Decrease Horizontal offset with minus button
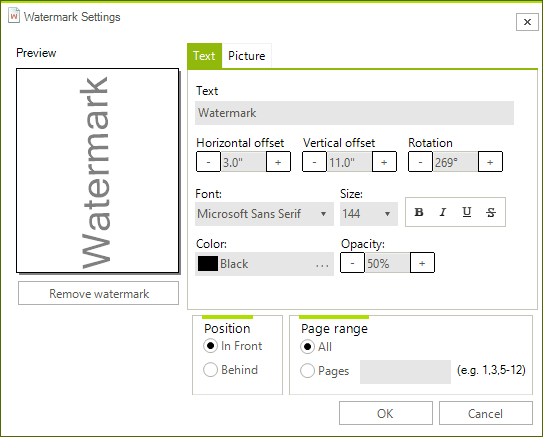Screen dimensions: 543x437 coord(208,162)
